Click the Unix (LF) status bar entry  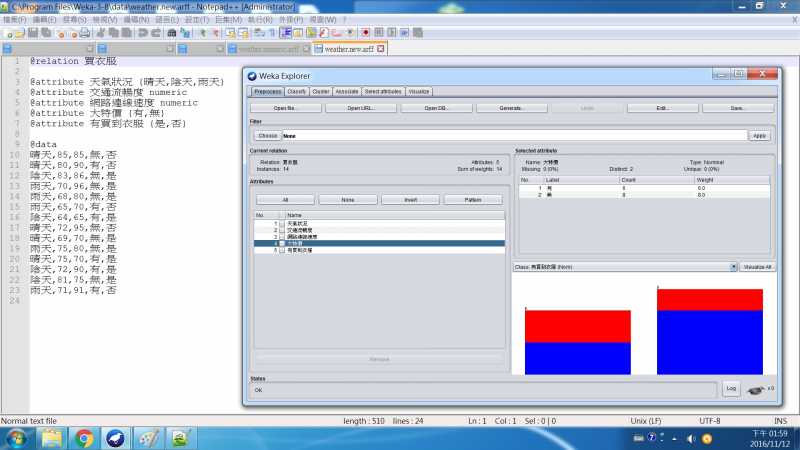646,421
